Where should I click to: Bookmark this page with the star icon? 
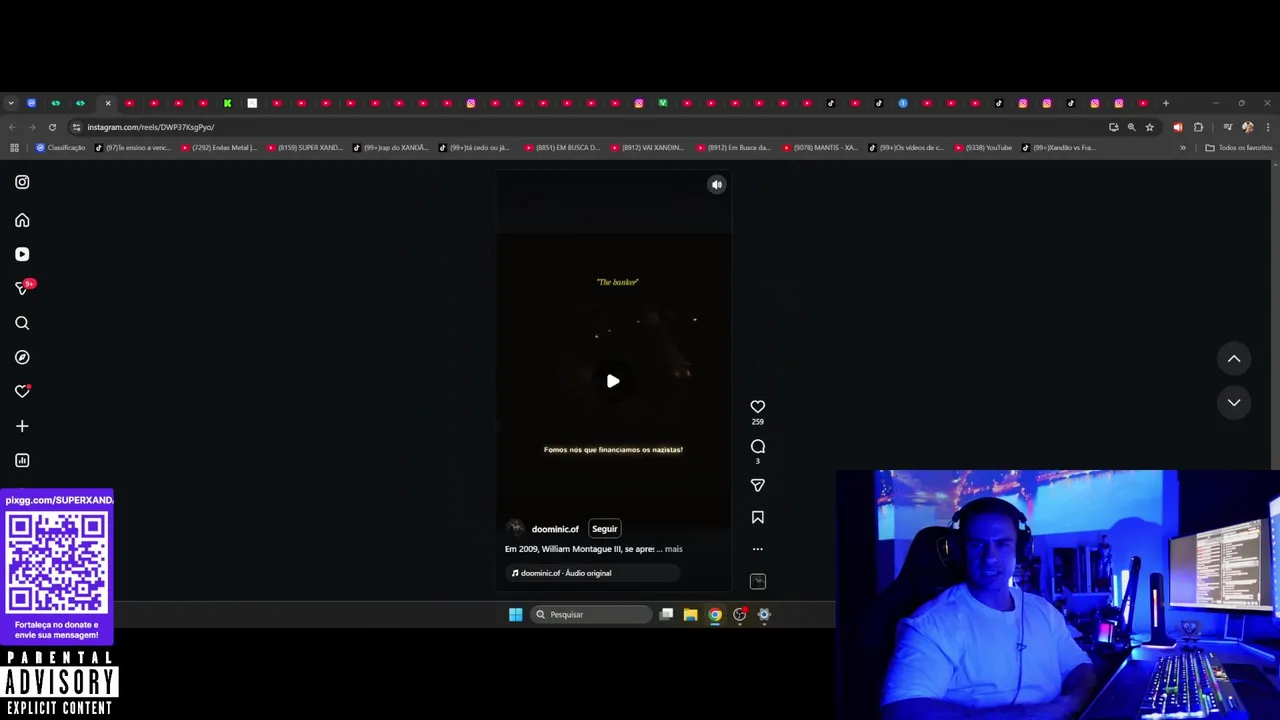click(1149, 127)
